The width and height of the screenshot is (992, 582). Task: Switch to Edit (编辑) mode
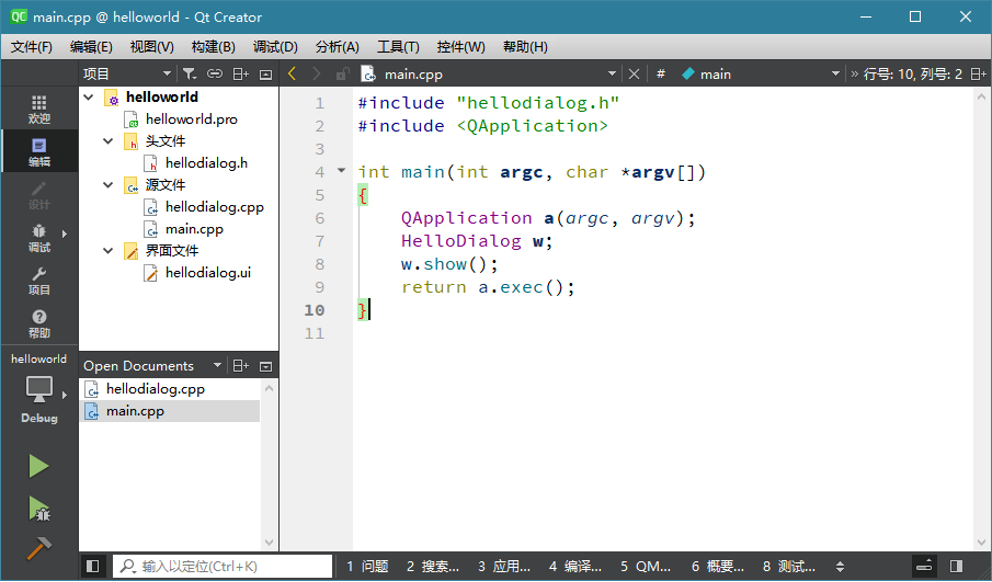click(x=39, y=151)
